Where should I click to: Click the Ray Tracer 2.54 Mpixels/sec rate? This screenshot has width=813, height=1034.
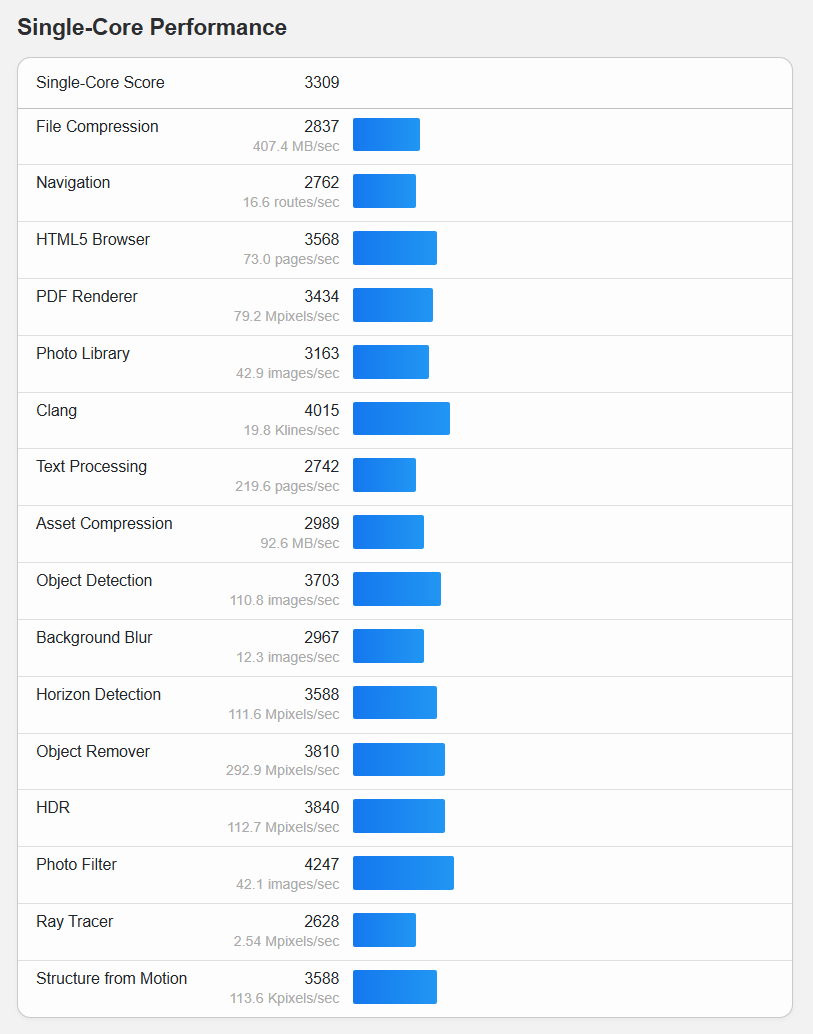point(286,941)
